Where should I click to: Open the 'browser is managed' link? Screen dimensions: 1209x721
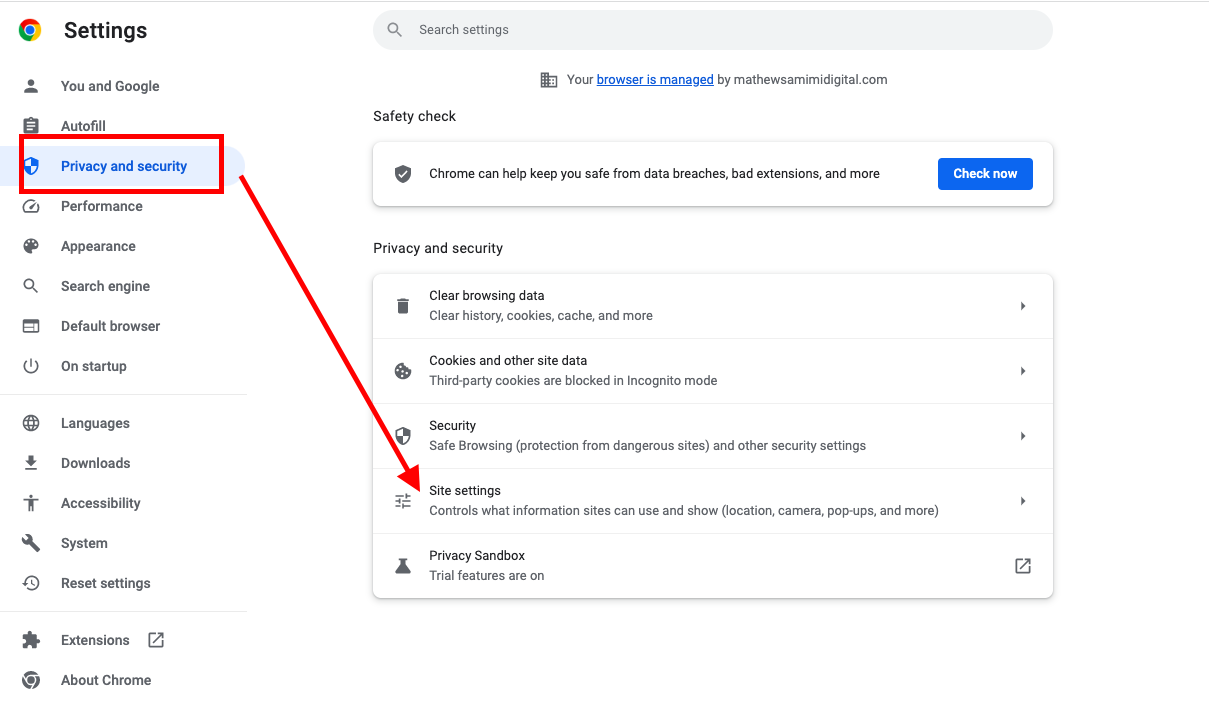pyautogui.click(x=655, y=80)
